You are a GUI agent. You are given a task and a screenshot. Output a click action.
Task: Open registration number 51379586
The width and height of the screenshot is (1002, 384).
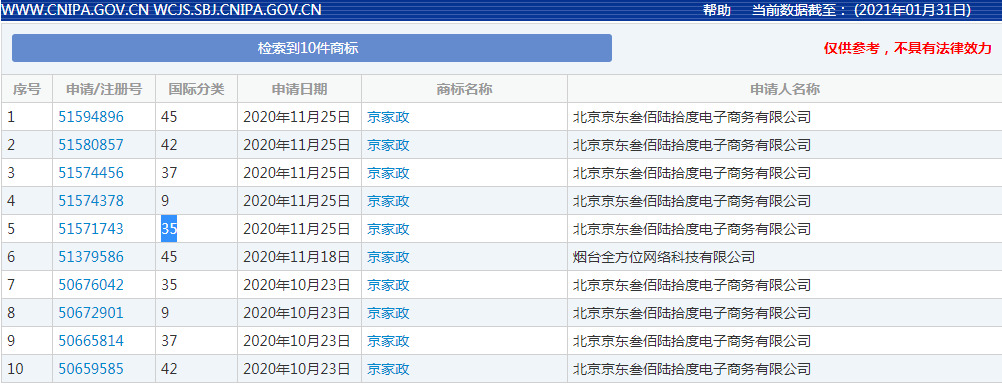tap(91, 257)
